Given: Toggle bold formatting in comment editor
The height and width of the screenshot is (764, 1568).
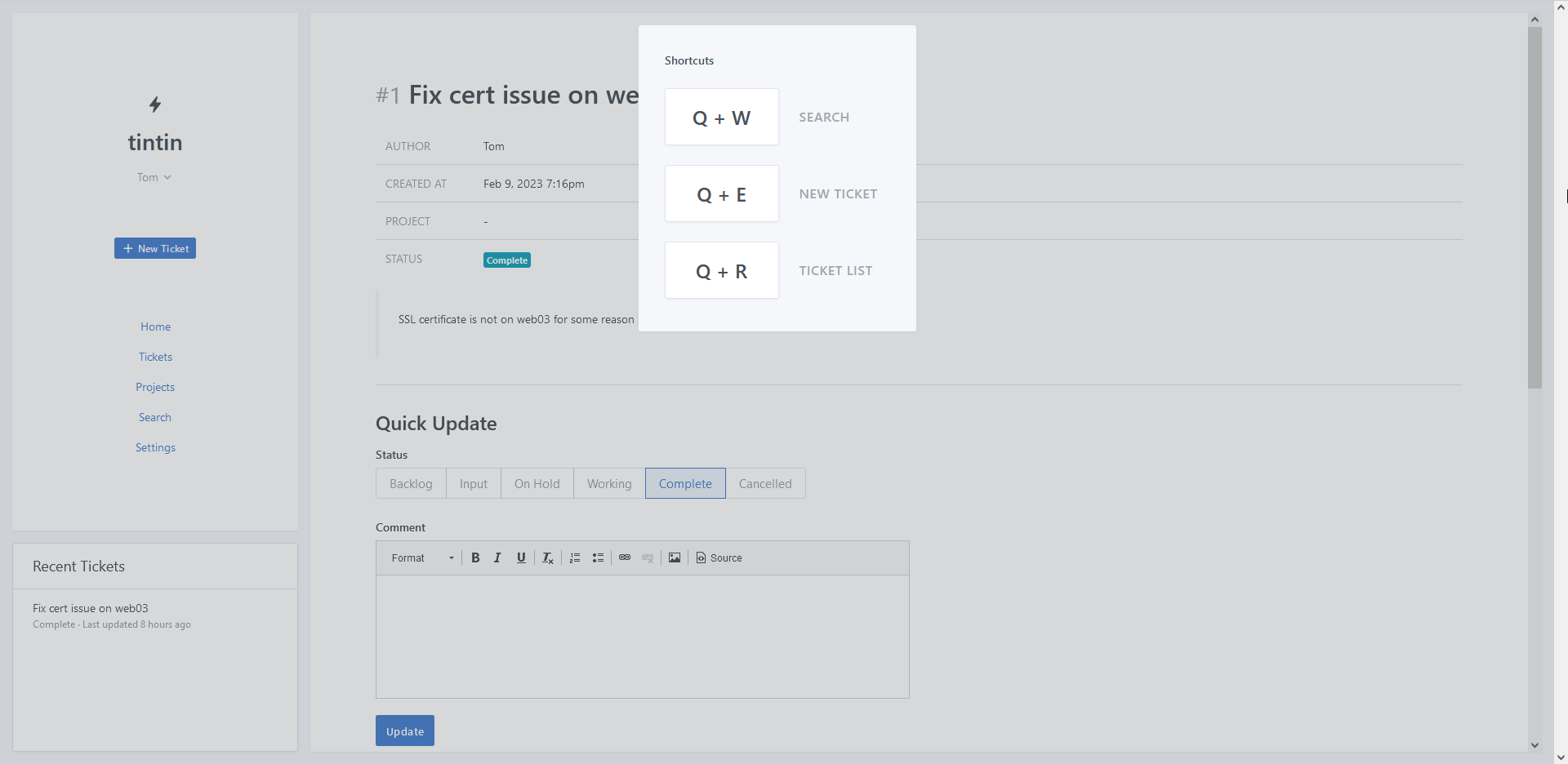Looking at the screenshot, I should pyautogui.click(x=475, y=558).
